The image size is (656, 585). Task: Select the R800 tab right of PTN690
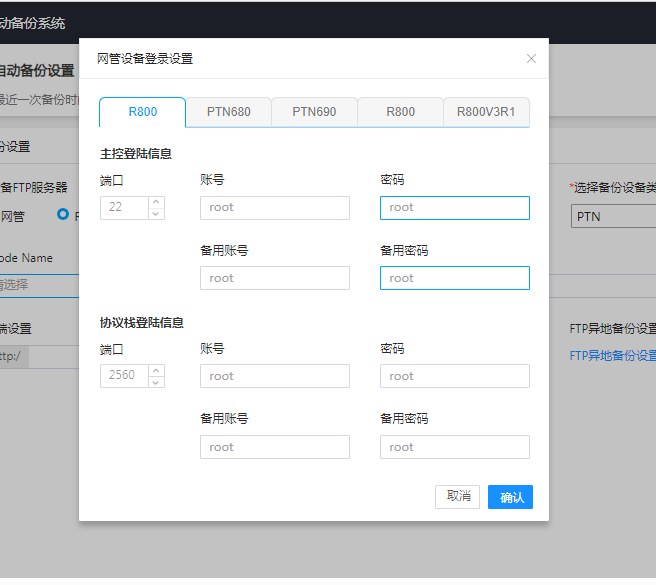click(400, 112)
